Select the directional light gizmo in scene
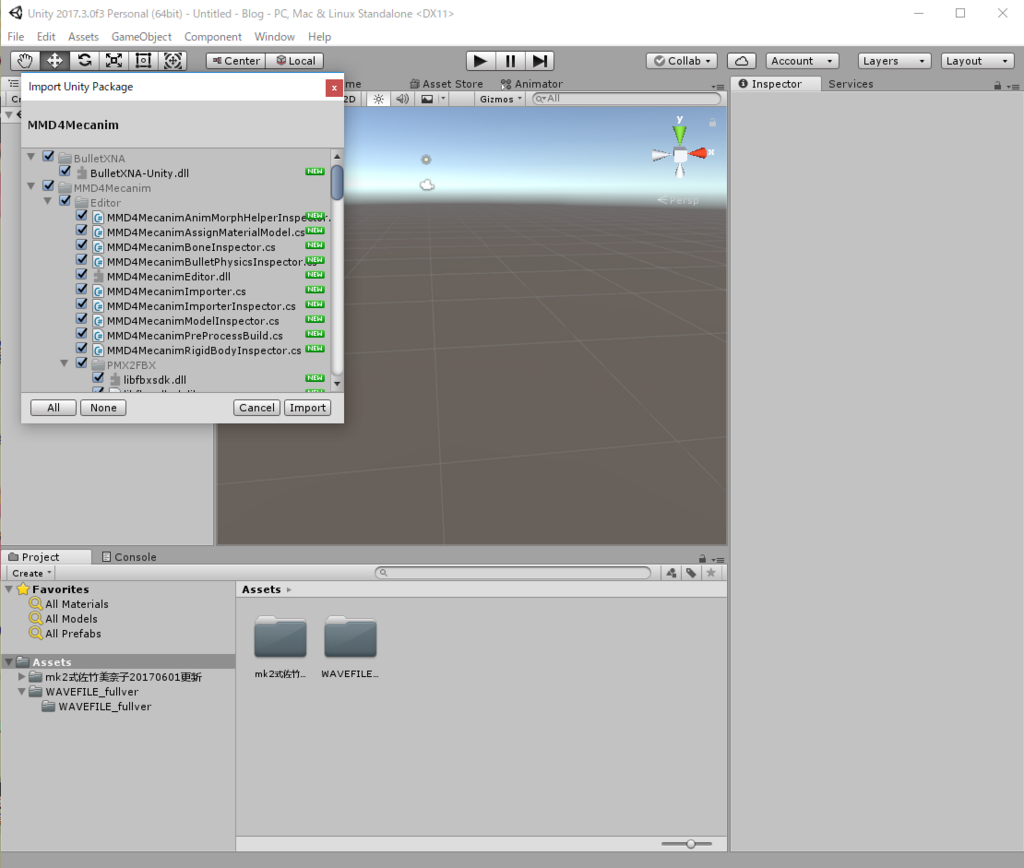 pos(426,159)
